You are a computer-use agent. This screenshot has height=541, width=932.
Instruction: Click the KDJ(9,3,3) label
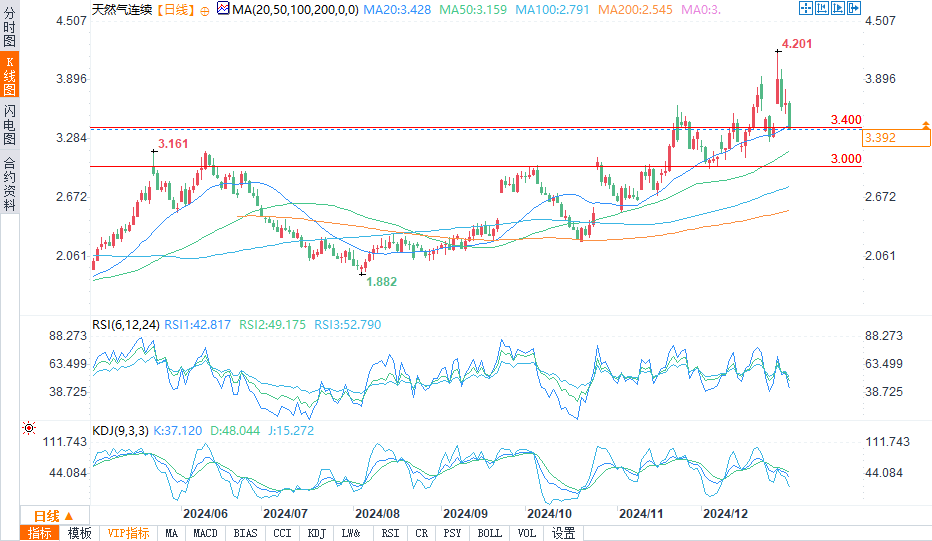(121, 430)
